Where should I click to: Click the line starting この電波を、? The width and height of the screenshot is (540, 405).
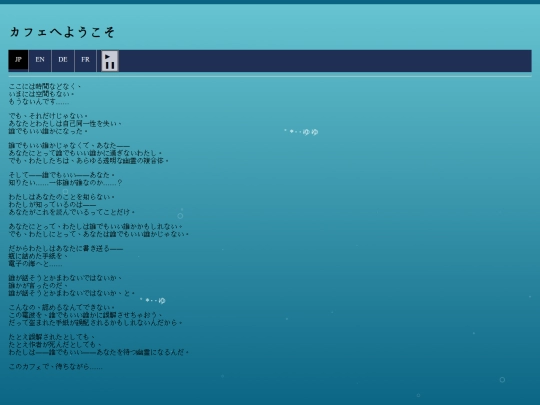[85, 315]
